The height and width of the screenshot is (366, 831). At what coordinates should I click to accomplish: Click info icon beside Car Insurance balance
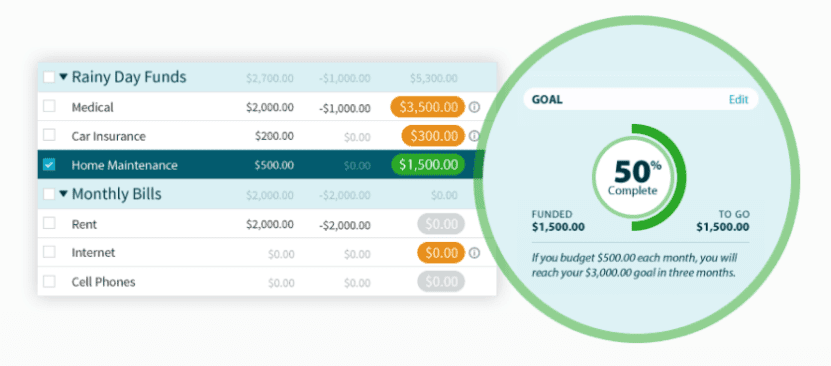[x=474, y=136]
